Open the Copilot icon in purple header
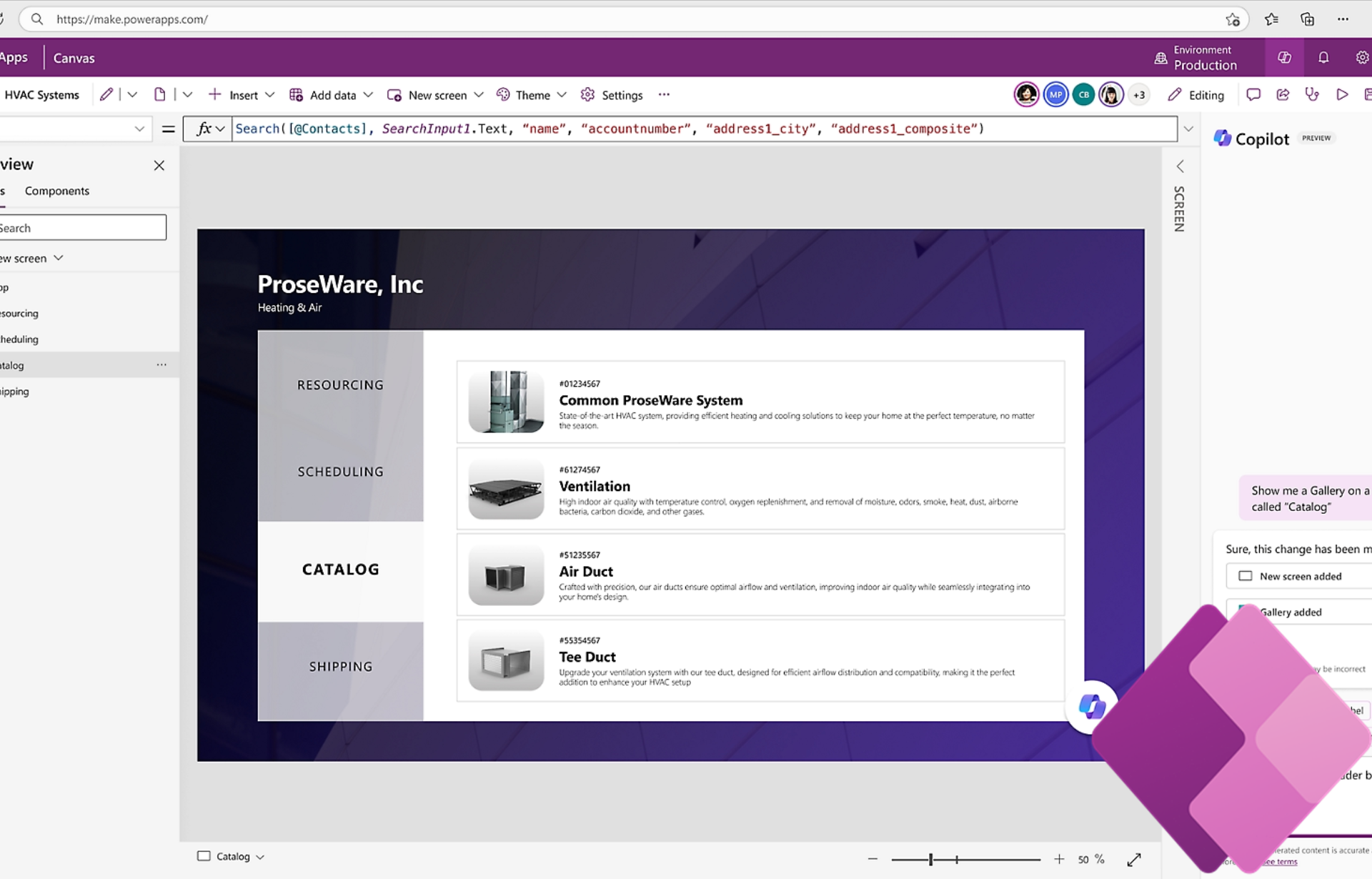The width and height of the screenshot is (1372, 879). click(x=1284, y=58)
